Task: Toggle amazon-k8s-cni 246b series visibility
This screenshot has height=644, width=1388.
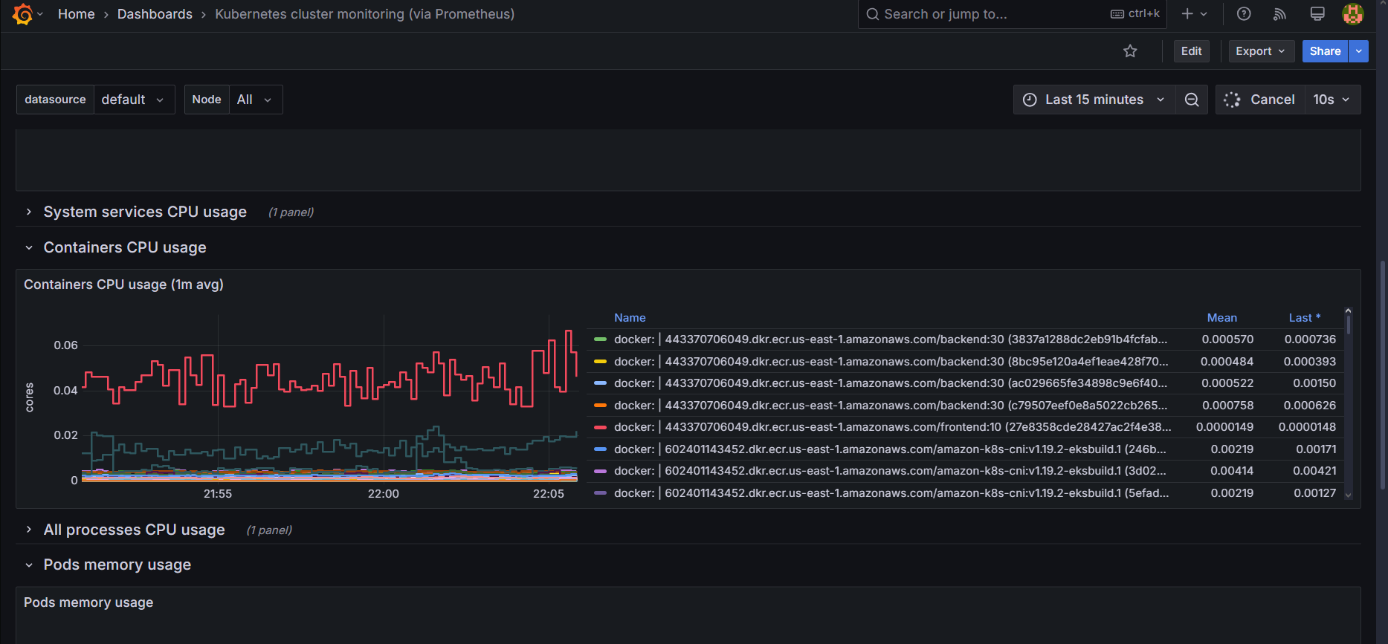Action: click(892, 449)
